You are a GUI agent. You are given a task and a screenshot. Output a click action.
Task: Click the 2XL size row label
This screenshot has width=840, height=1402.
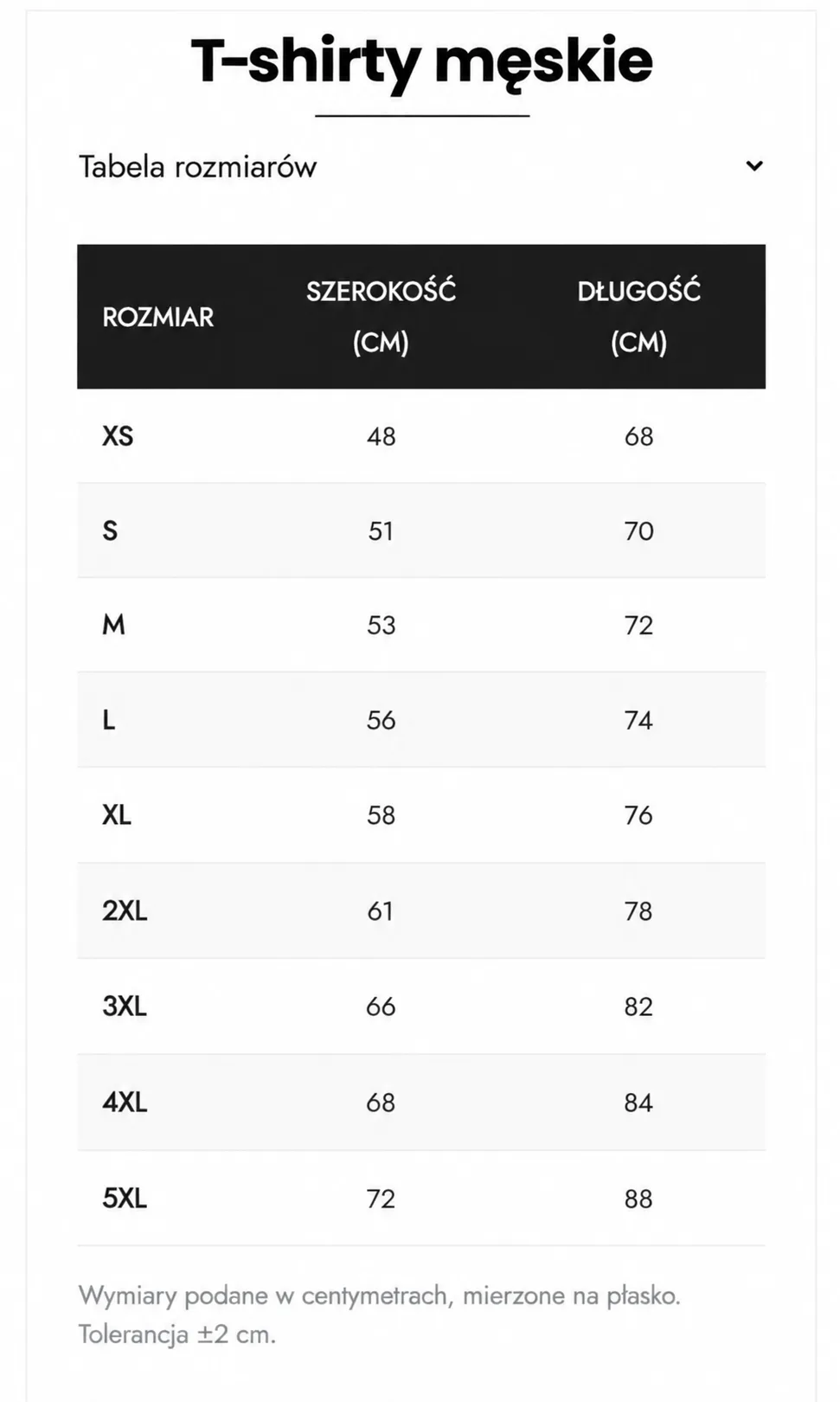(125, 911)
